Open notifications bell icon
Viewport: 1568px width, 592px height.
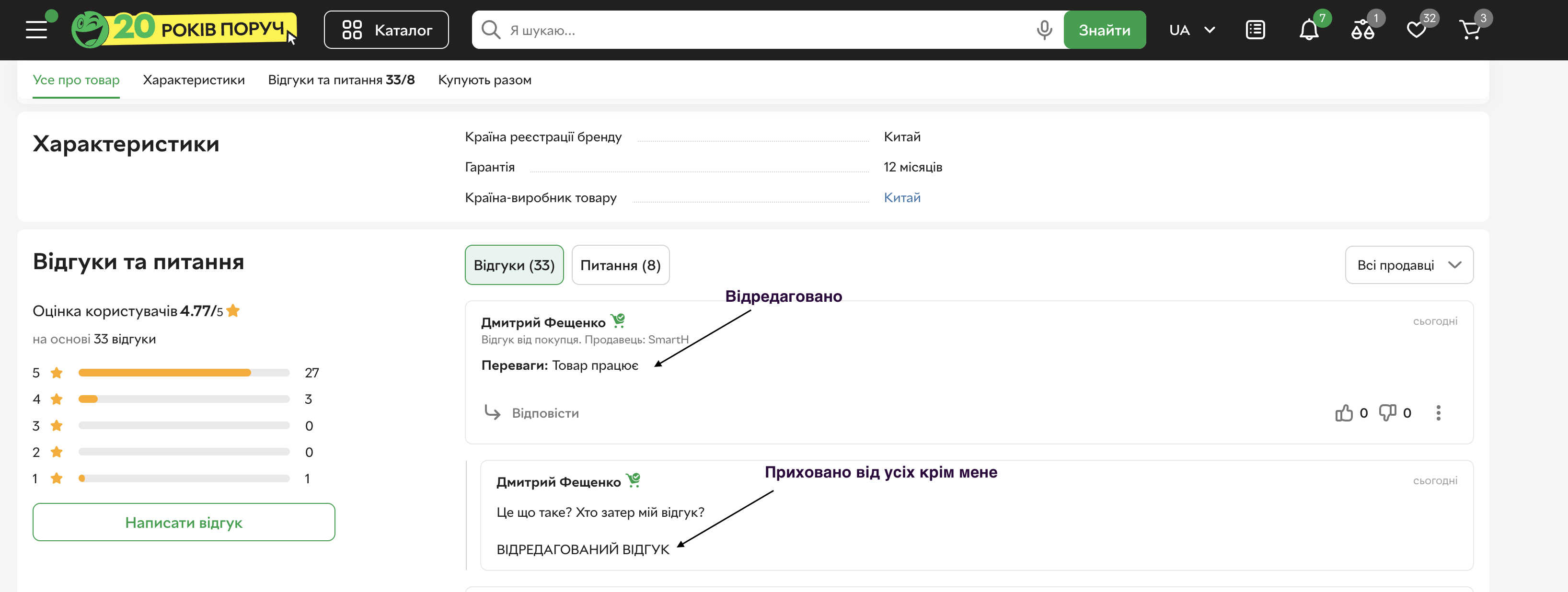[x=1309, y=30]
